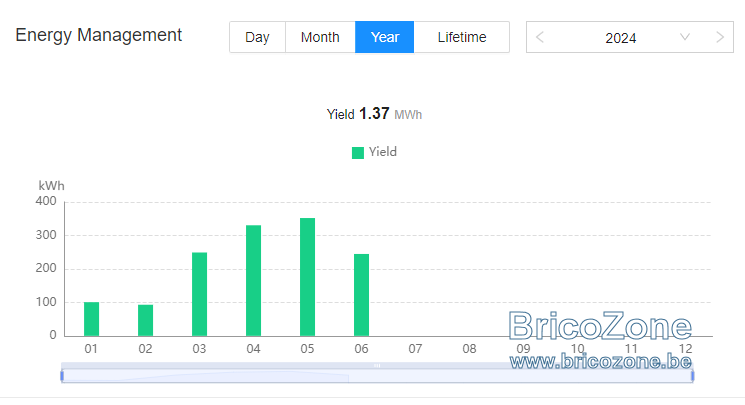Toggle the Yield legend label

382,152
